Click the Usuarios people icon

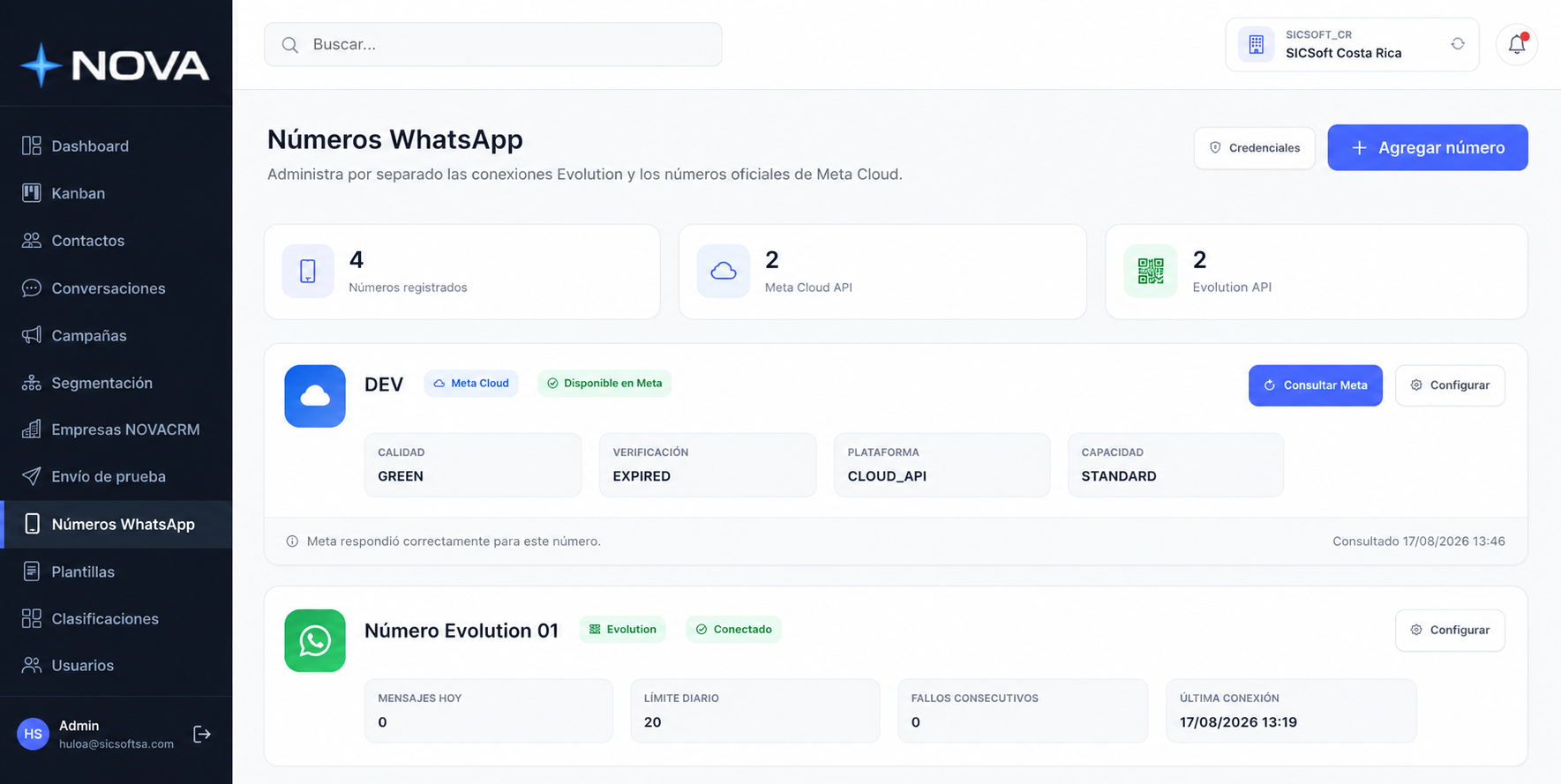click(x=32, y=665)
